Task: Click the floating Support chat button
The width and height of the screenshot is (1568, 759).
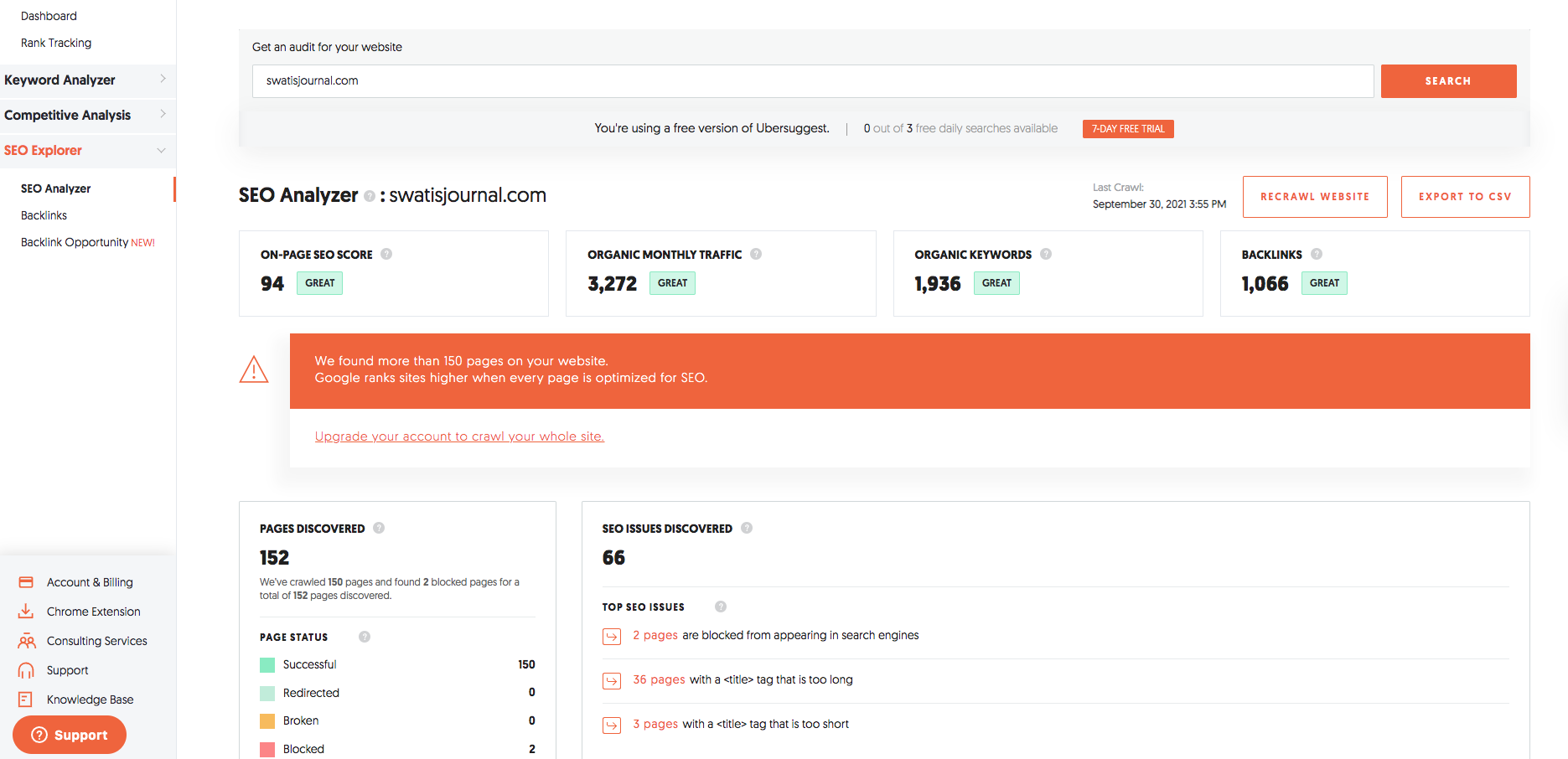Action: 70,735
